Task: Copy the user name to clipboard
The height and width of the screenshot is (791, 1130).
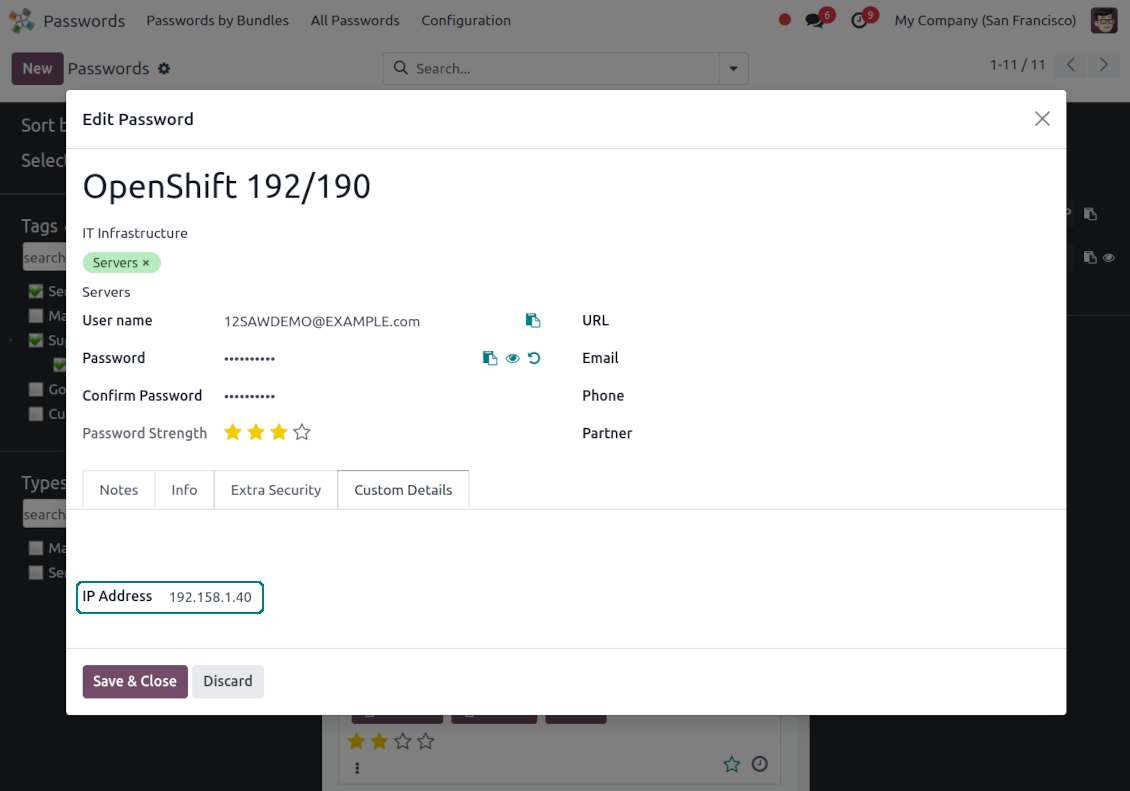Action: 533,321
